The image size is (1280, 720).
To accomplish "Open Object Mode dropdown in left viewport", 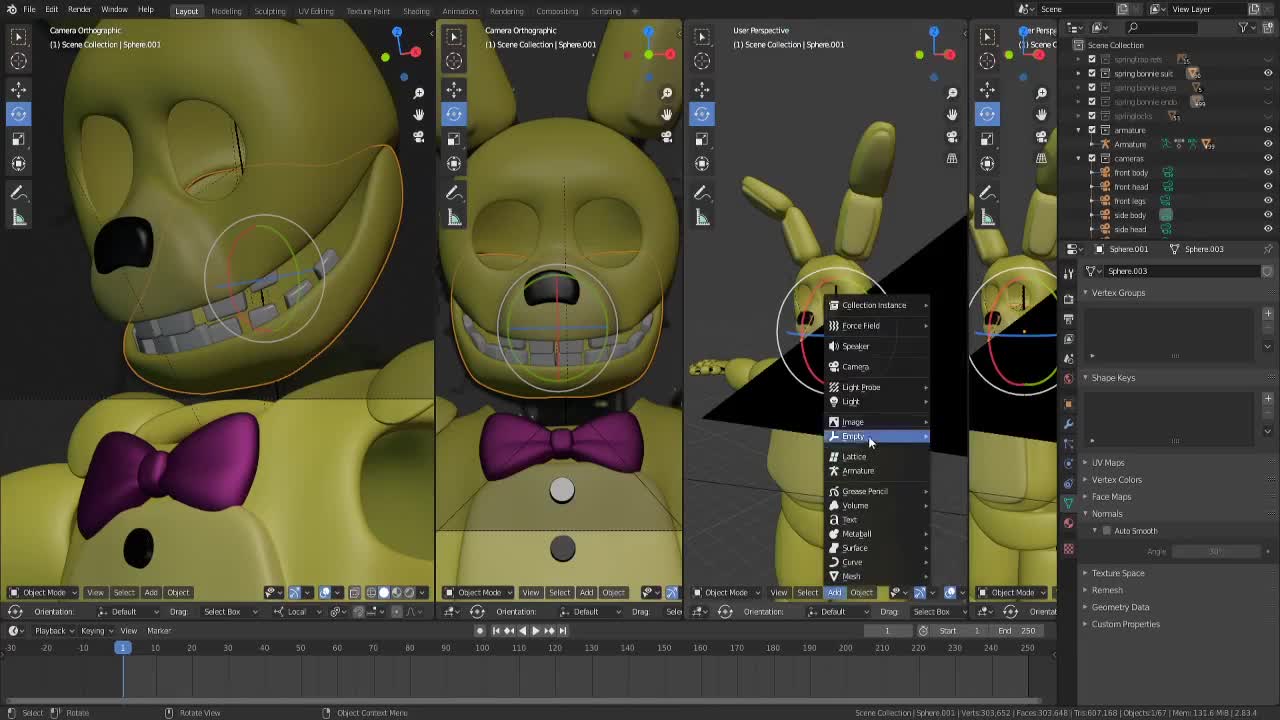I will pos(44,592).
